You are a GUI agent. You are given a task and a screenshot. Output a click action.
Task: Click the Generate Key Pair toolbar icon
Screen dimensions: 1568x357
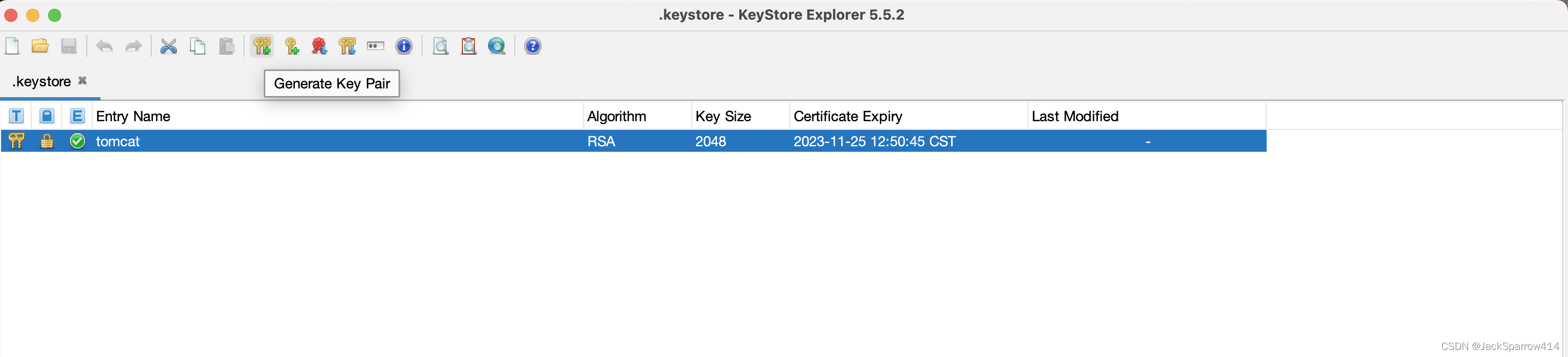(263, 46)
